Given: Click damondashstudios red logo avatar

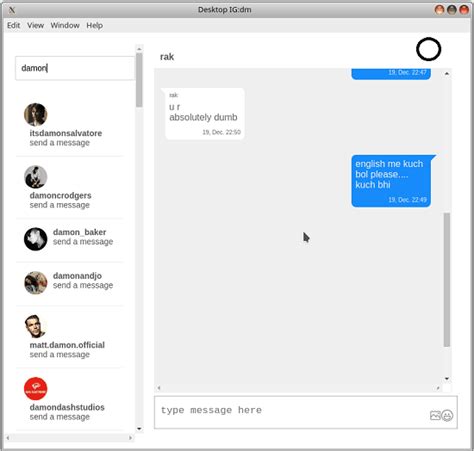Looking at the screenshot, I should tap(36, 389).
